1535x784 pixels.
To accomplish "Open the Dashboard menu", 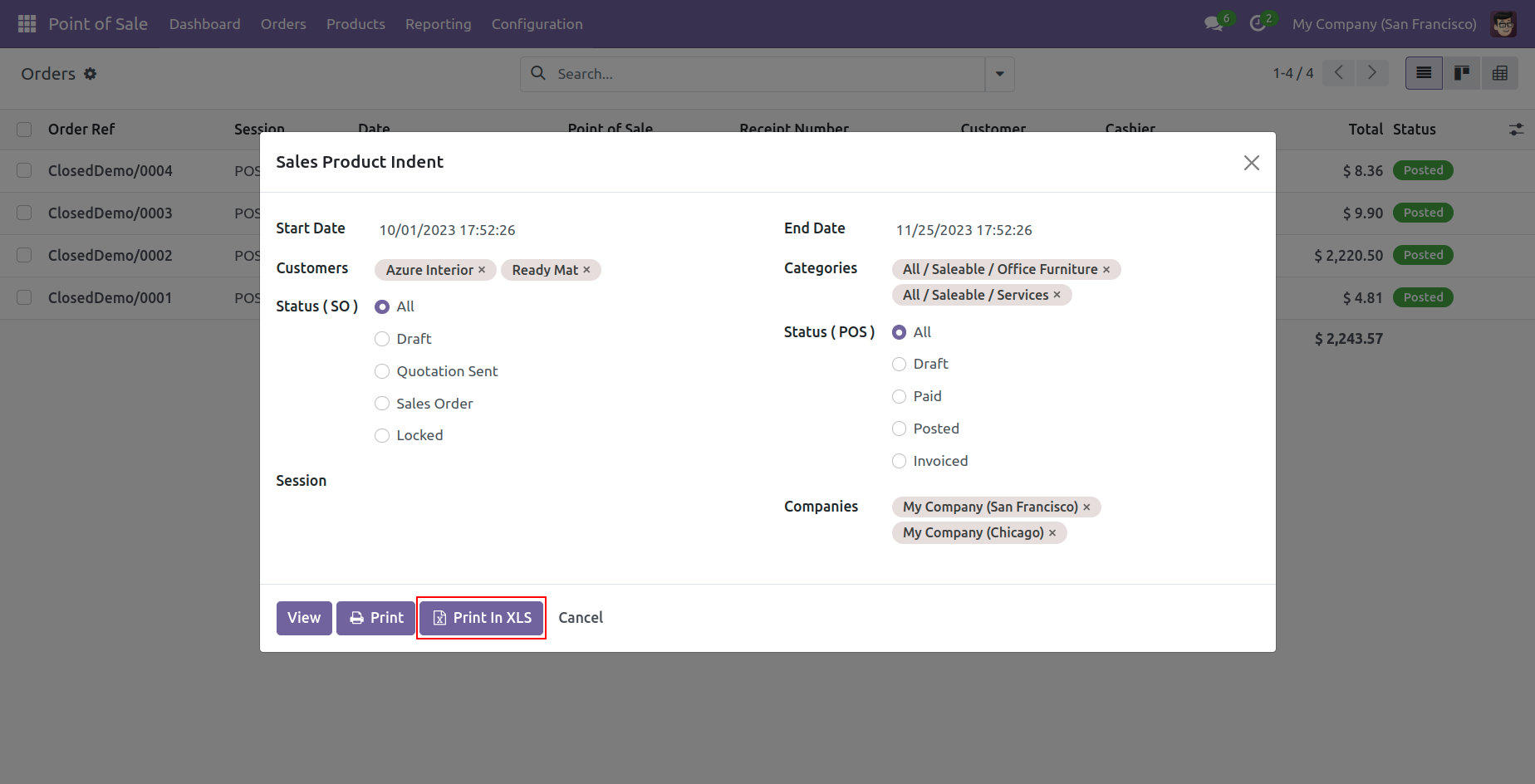I will (204, 24).
